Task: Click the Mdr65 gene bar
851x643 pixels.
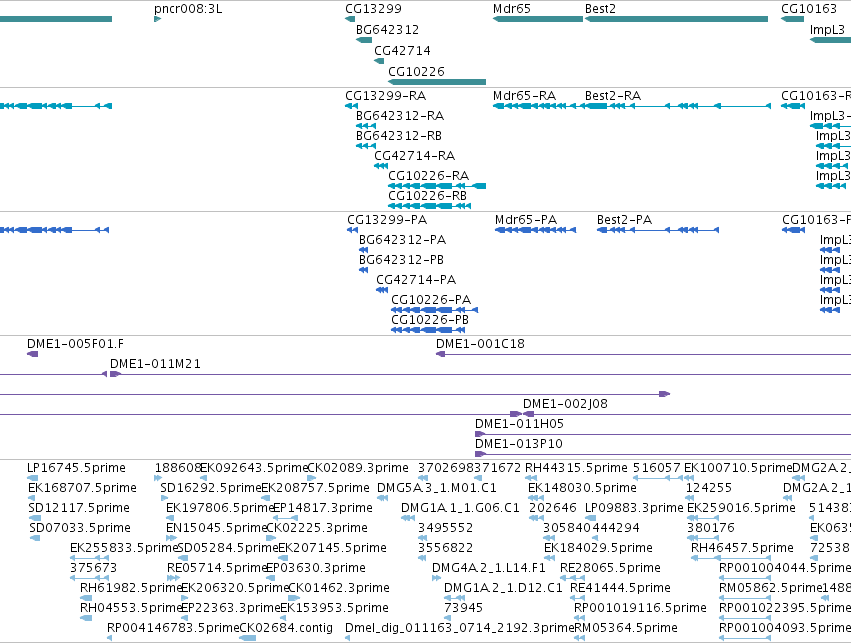Action: tap(538, 19)
